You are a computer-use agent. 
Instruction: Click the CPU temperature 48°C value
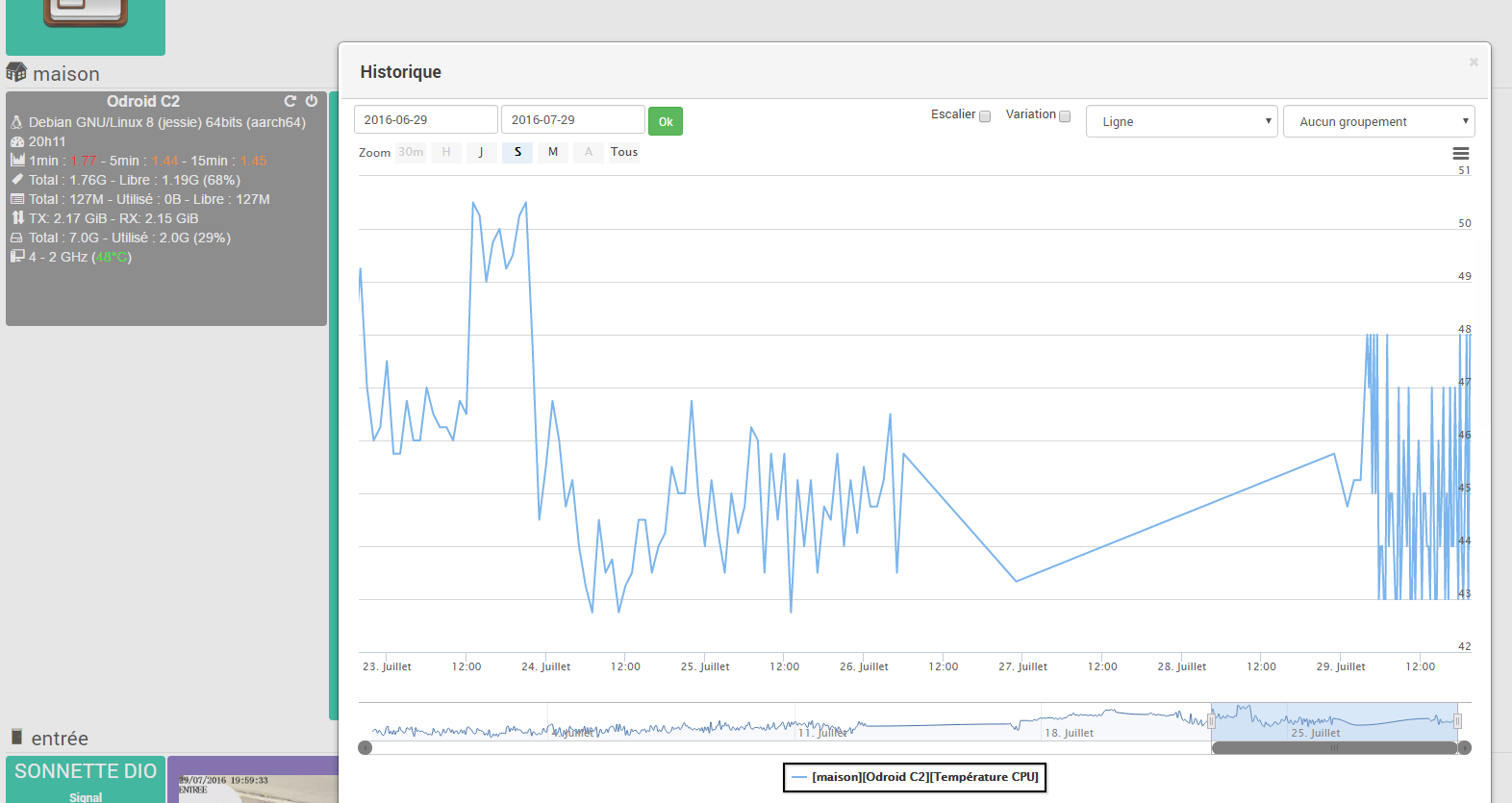click(x=113, y=257)
